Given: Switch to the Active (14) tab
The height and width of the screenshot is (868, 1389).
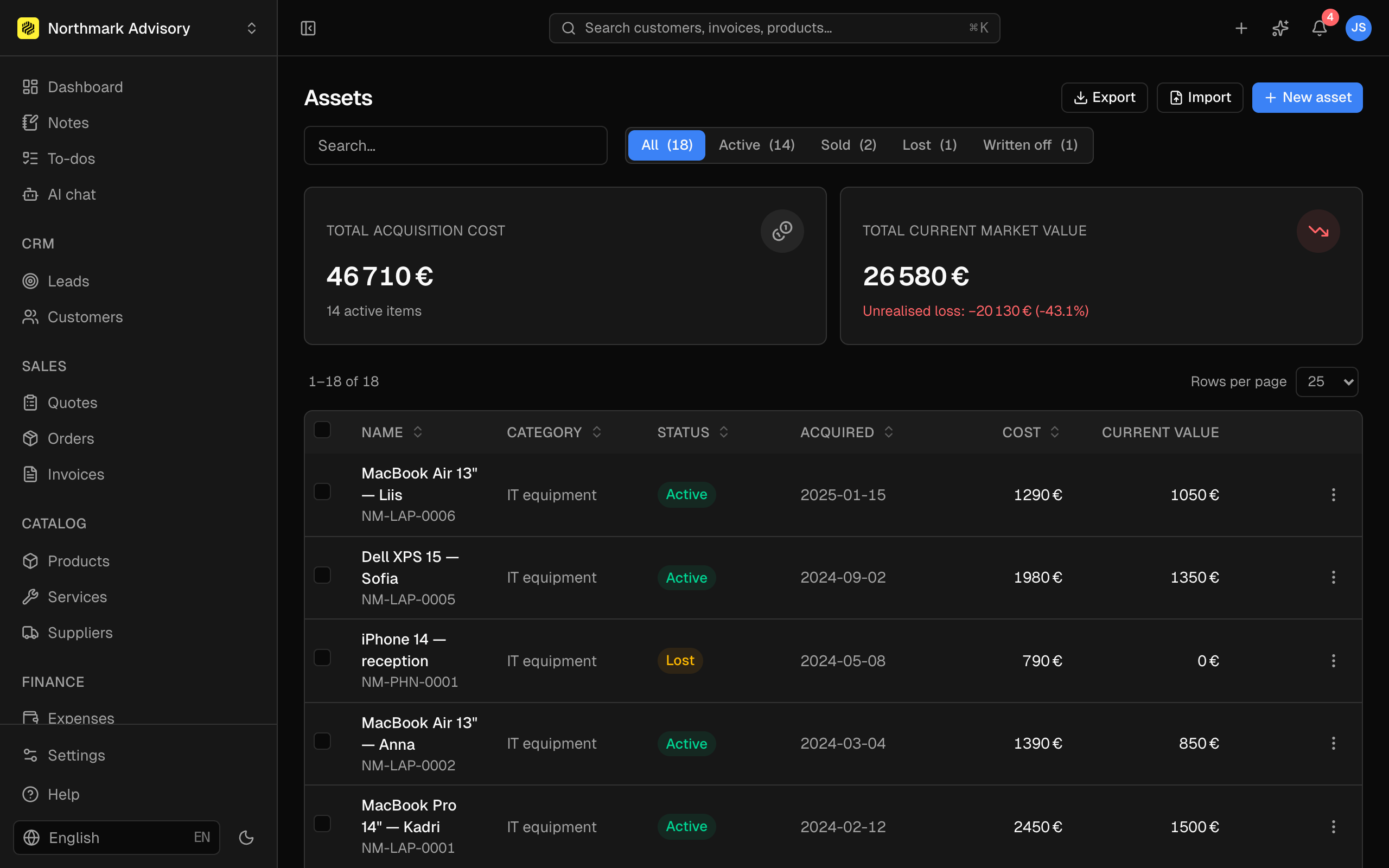Looking at the screenshot, I should pyautogui.click(x=756, y=145).
